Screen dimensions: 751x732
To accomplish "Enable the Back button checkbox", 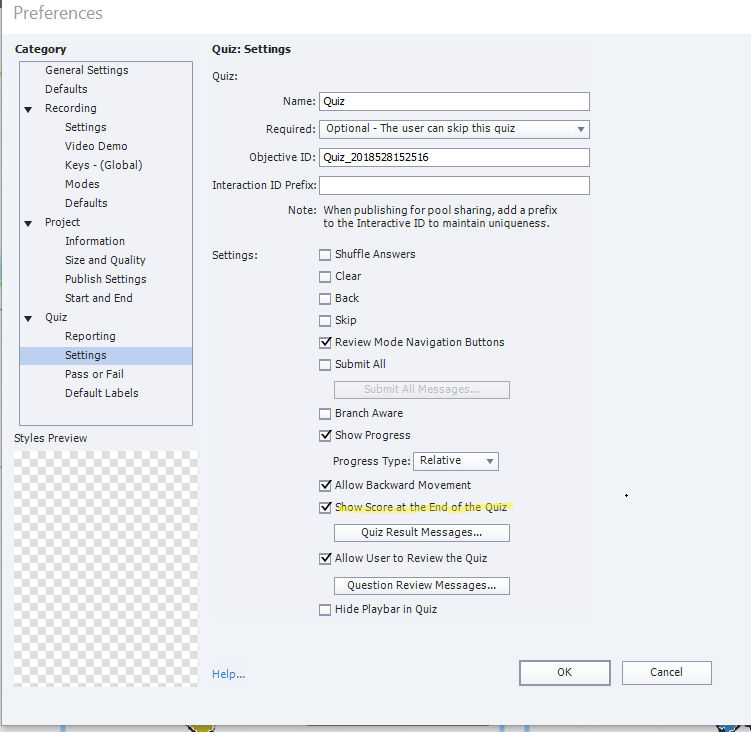I will point(325,298).
